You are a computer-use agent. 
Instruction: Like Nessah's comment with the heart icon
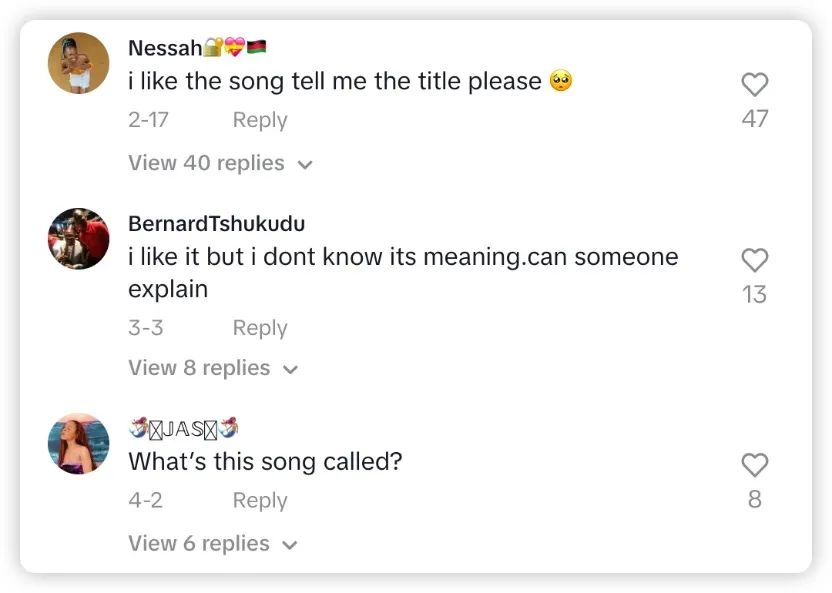click(754, 85)
